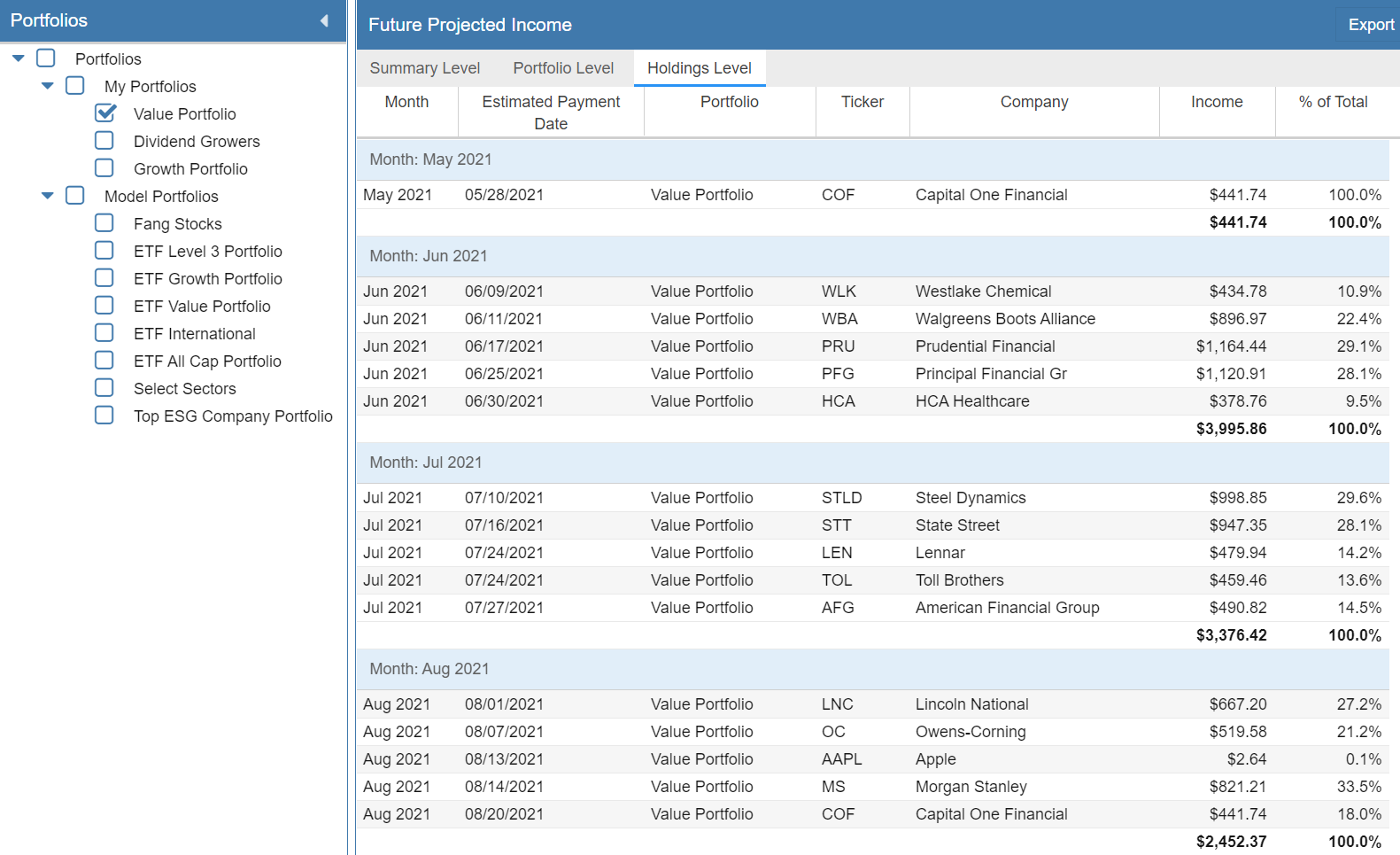The width and height of the screenshot is (1400, 855).
Task: Collapse the Model Portfolios tree group
Action: tap(48, 196)
